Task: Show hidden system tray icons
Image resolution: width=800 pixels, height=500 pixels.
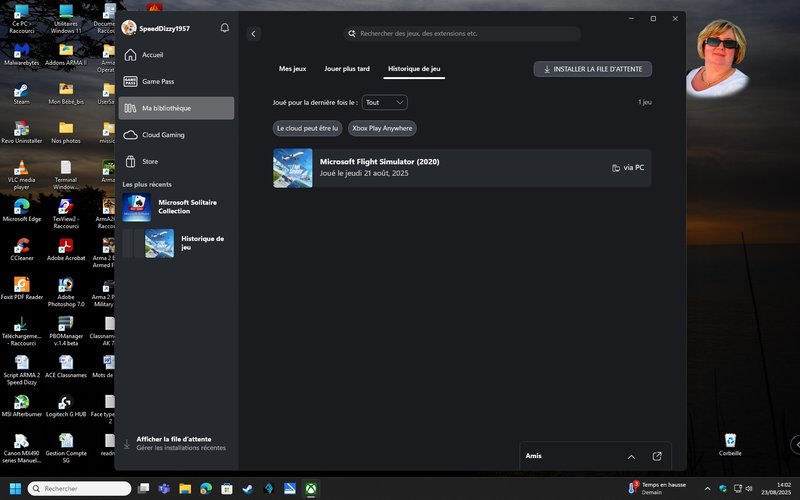Action: coord(707,489)
